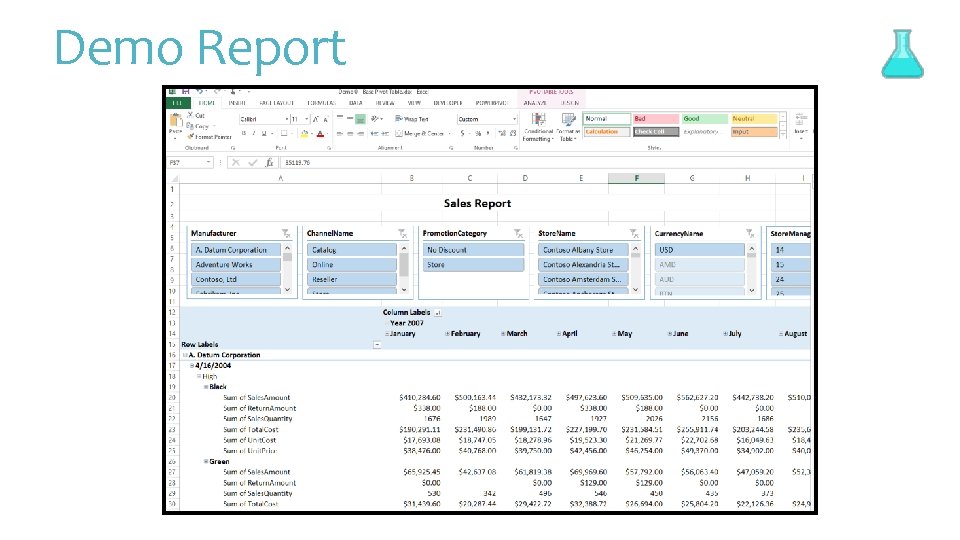This screenshot has height=540, width=960.
Task: Apply the Good cell style
Action: coord(705,119)
